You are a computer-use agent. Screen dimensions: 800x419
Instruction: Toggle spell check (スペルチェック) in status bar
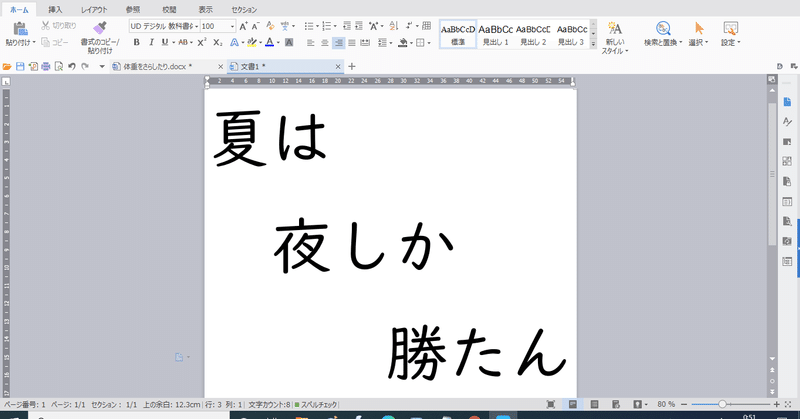pos(316,405)
